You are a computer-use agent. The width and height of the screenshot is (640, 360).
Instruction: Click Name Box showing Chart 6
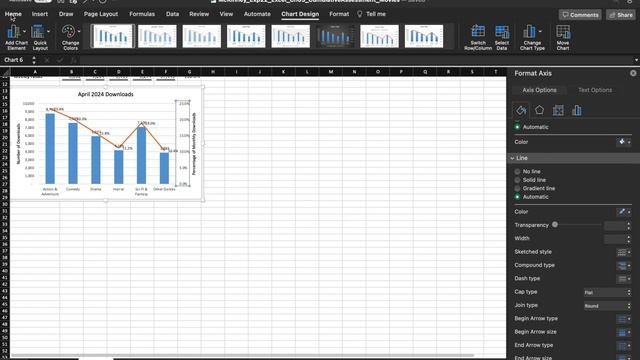(x=15, y=60)
